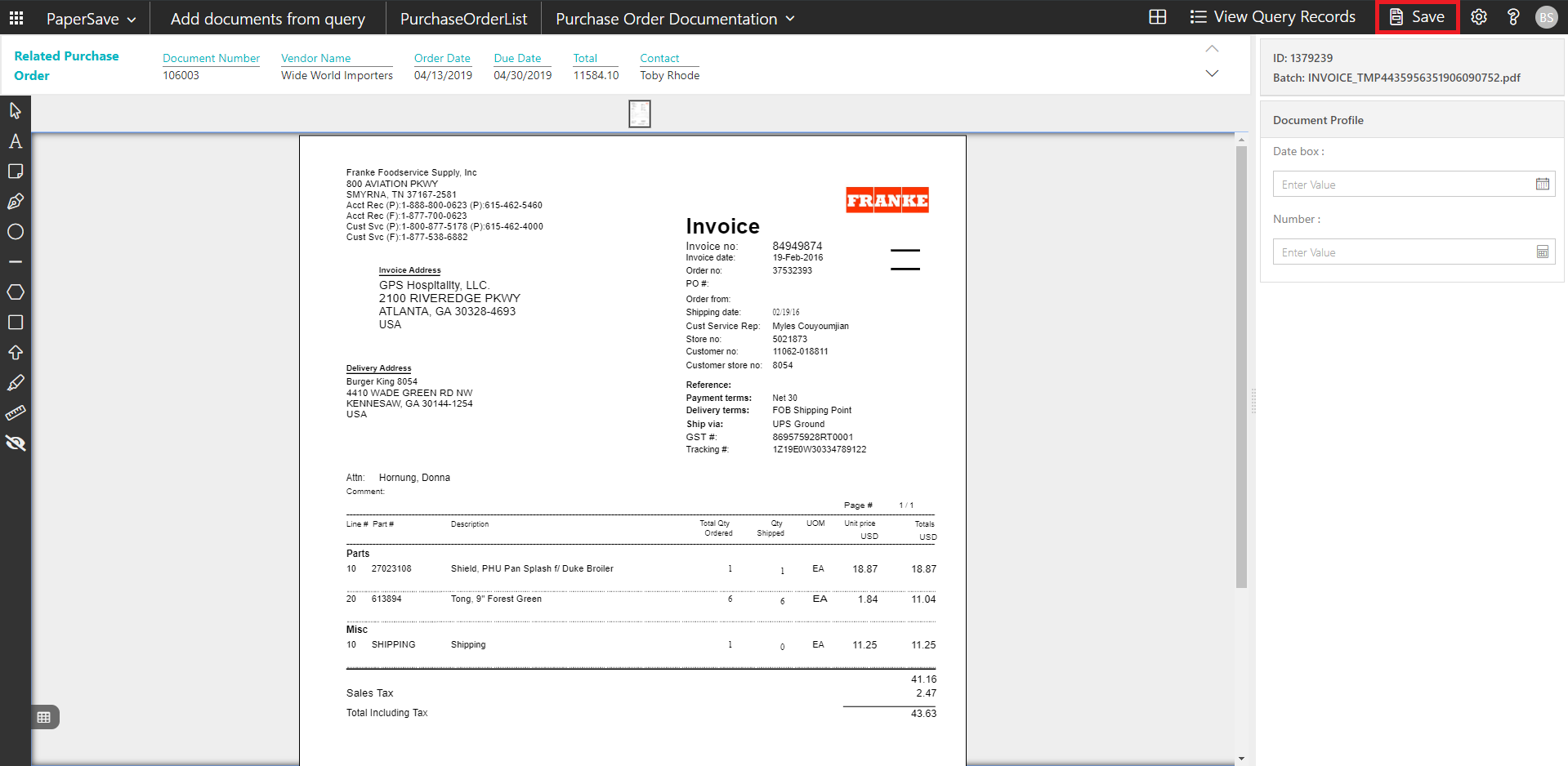The height and width of the screenshot is (766, 1568).
Task: Select the arrow stamp tool
Action: (16, 353)
